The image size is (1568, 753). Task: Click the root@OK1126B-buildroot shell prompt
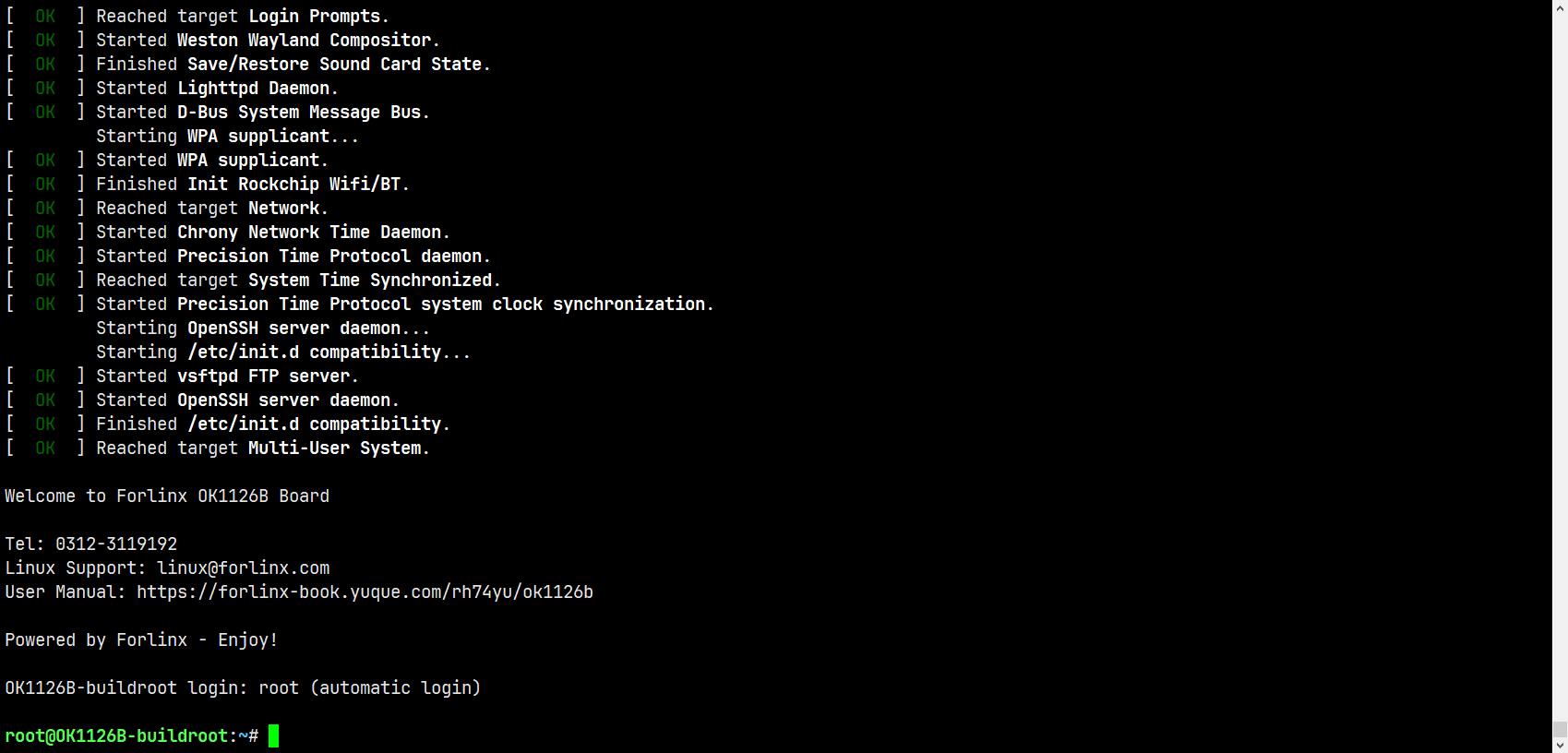pyautogui.click(x=129, y=736)
